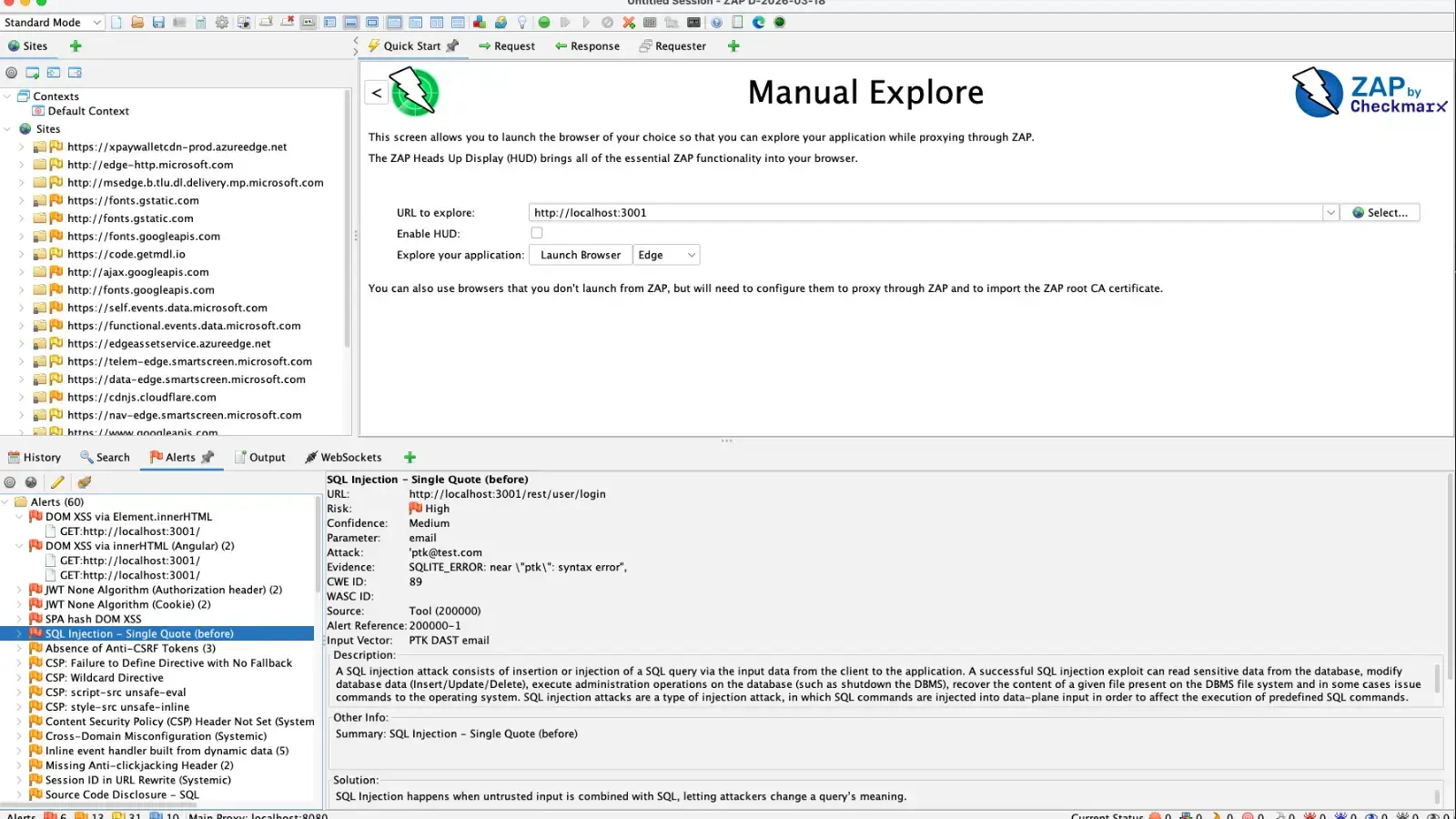Toggle the pin on the Alerts tab
This screenshot has width=1456, height=819.
[207, 457]
